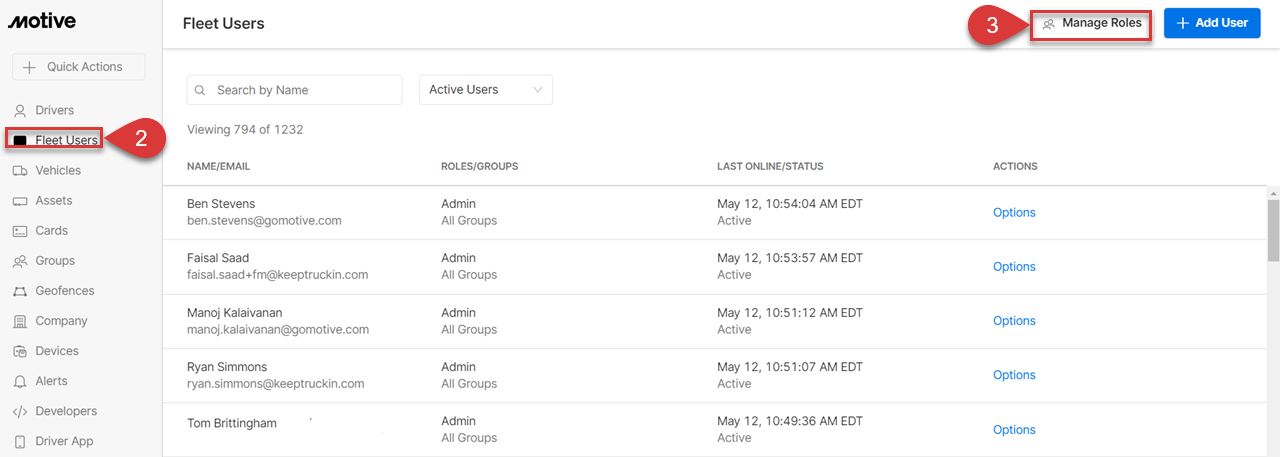This screenshot has width=1280, height=457.
Task: Click the Geofences icon in sidebar
Action: (x=19, y=291)
